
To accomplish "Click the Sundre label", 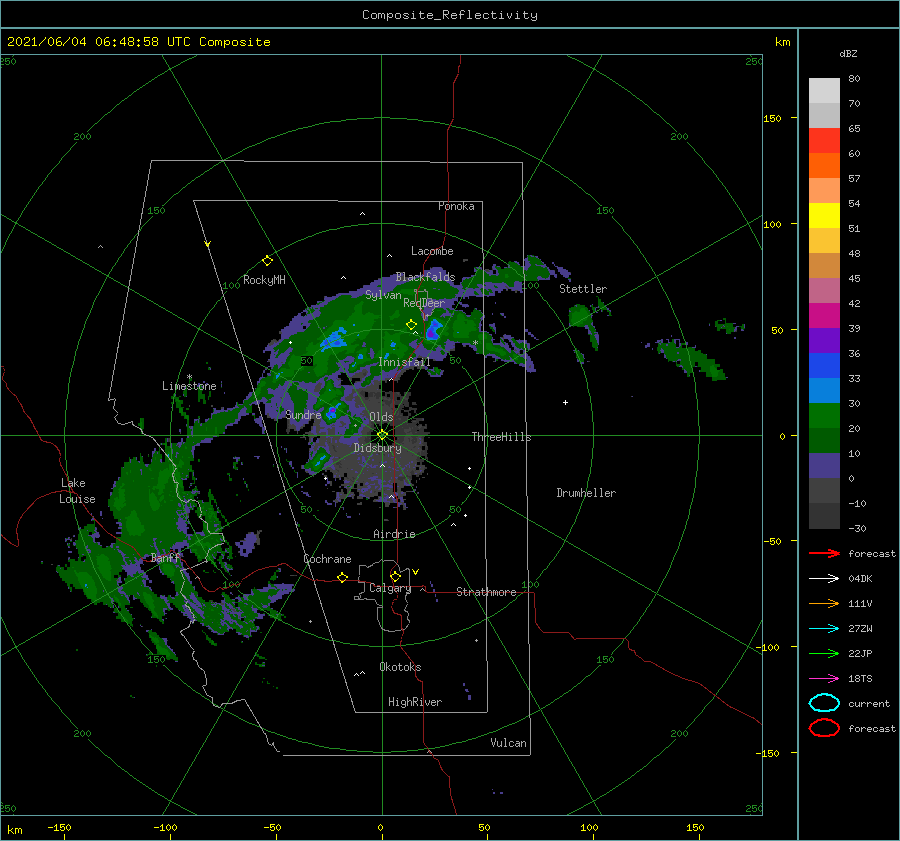I will (303, 414).
